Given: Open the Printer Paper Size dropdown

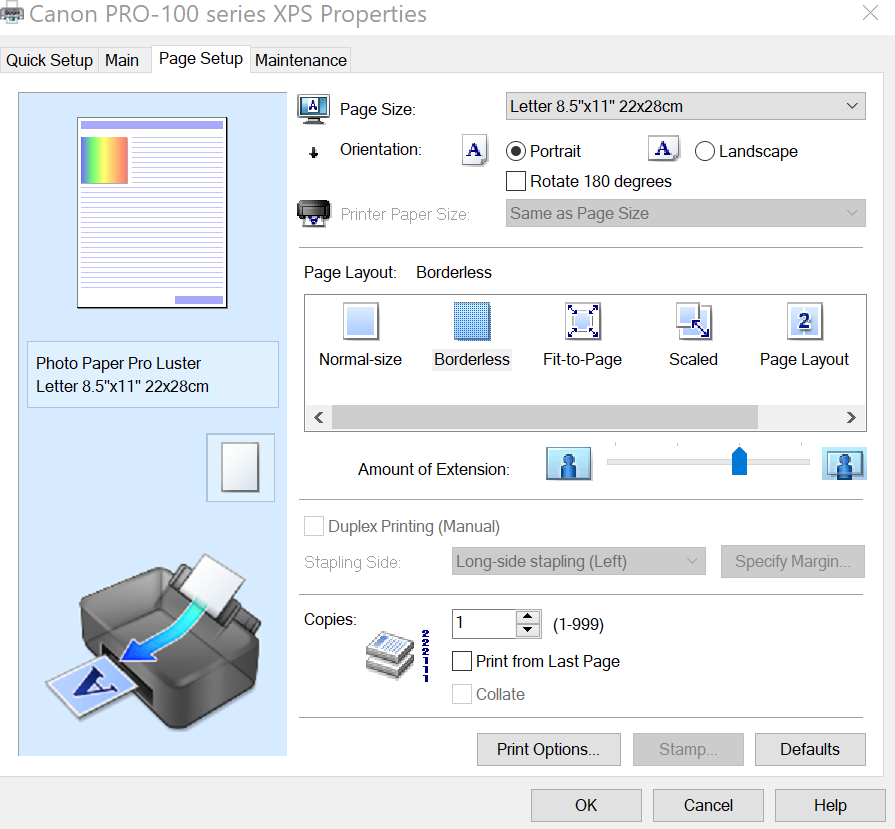Looking at the screenshot, I should (685, 213).
